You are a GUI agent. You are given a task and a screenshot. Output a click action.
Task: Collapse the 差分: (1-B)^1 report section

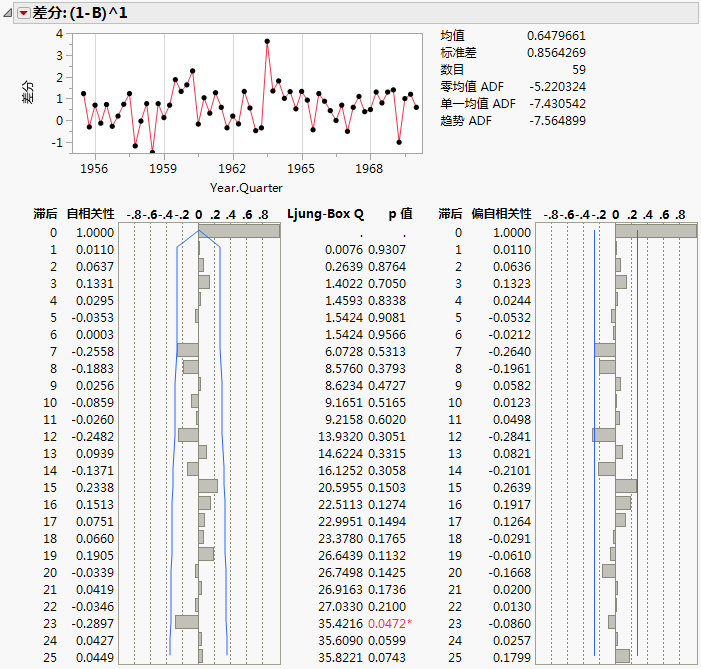(9, 12)
